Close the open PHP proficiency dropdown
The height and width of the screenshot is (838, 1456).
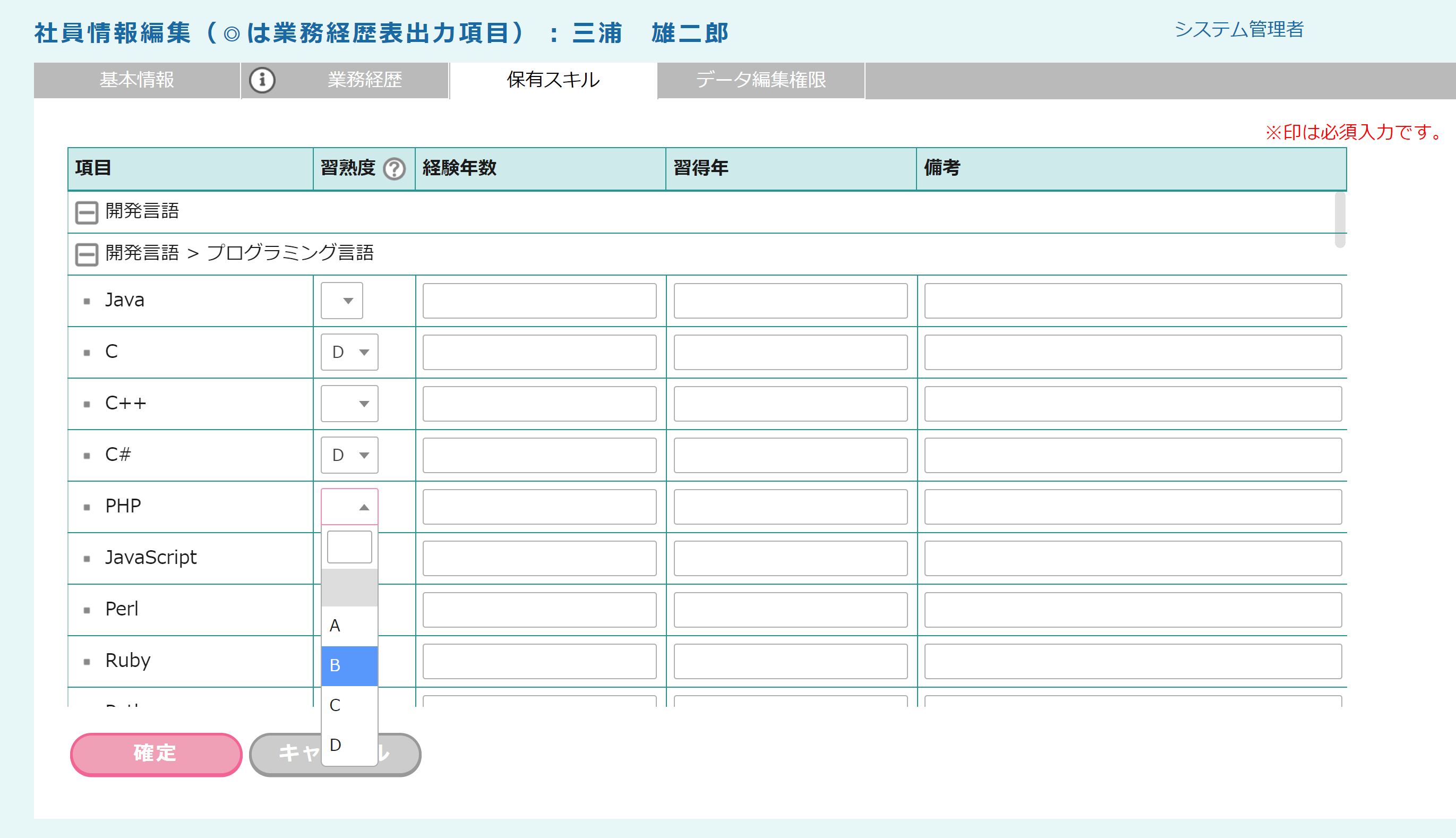point(349,507)
